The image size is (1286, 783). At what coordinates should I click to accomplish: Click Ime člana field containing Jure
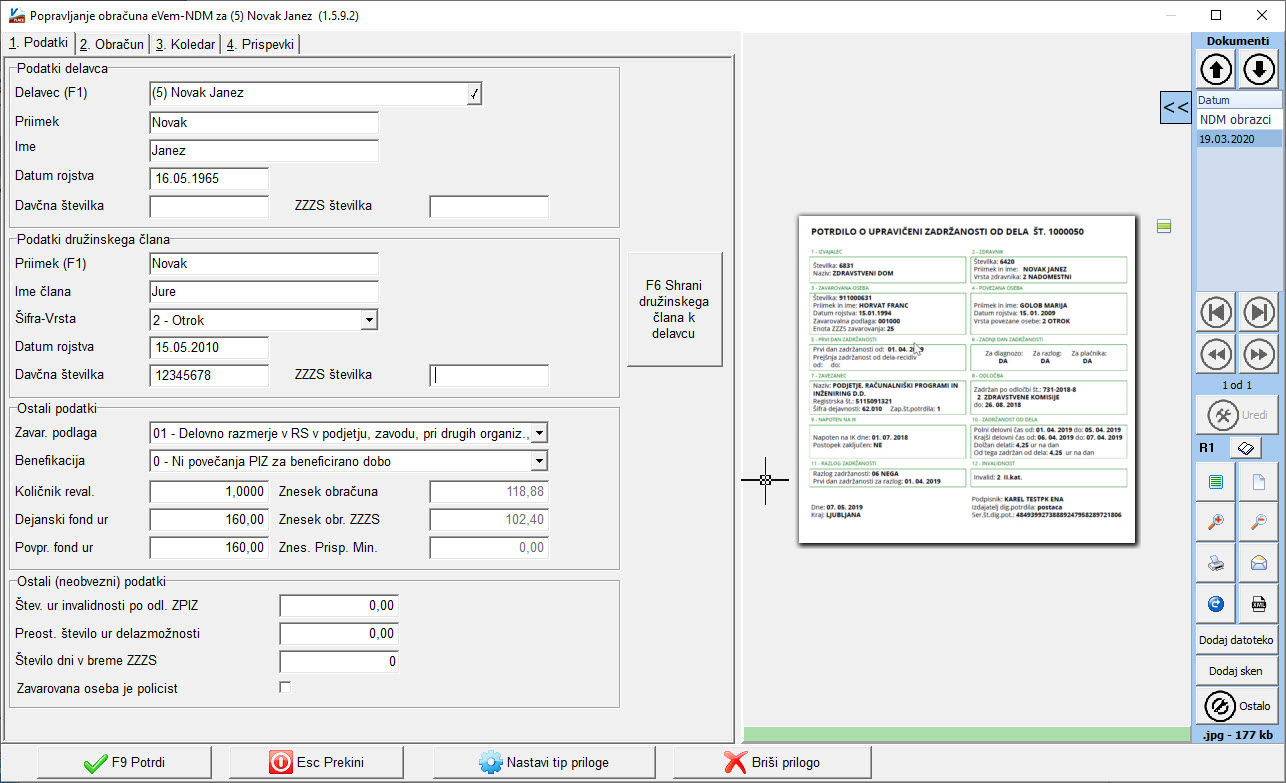tap(264, 292)
